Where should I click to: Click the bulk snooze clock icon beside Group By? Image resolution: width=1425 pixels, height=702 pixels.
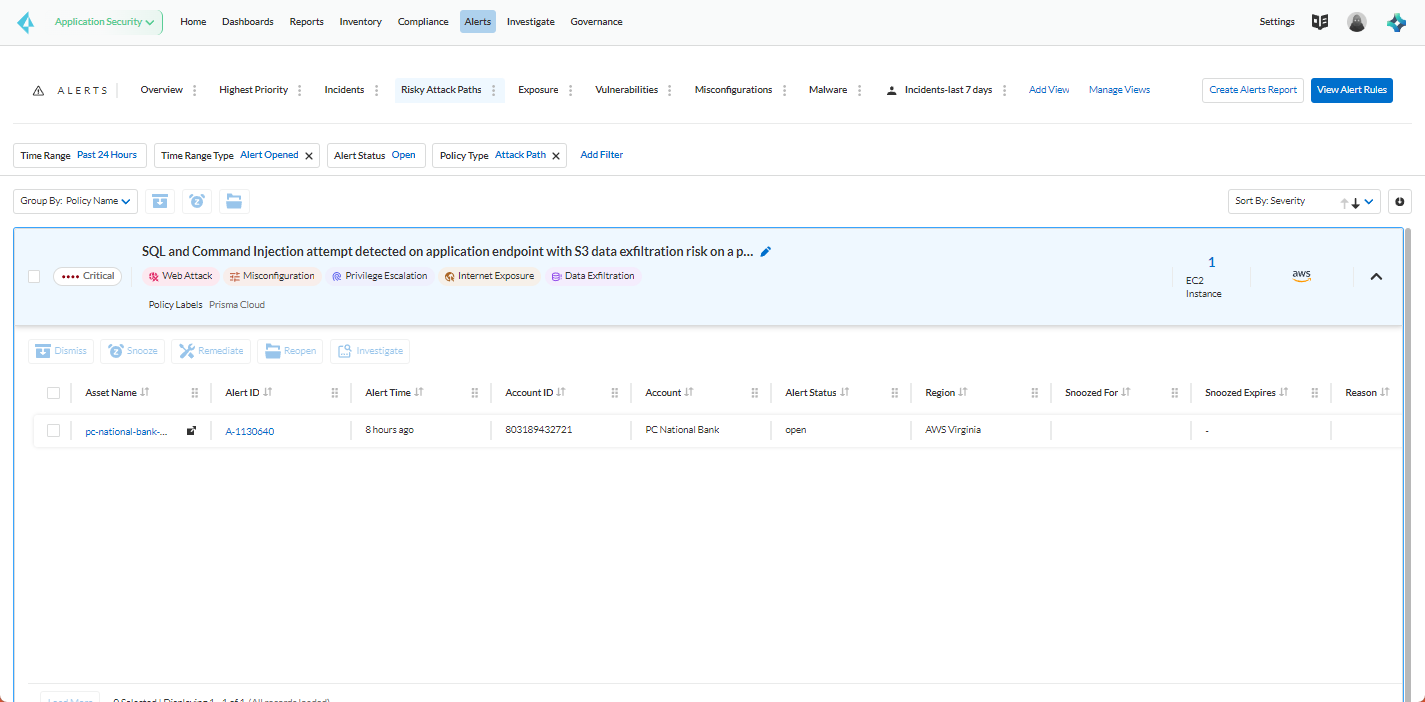click(x=197, y=201)
